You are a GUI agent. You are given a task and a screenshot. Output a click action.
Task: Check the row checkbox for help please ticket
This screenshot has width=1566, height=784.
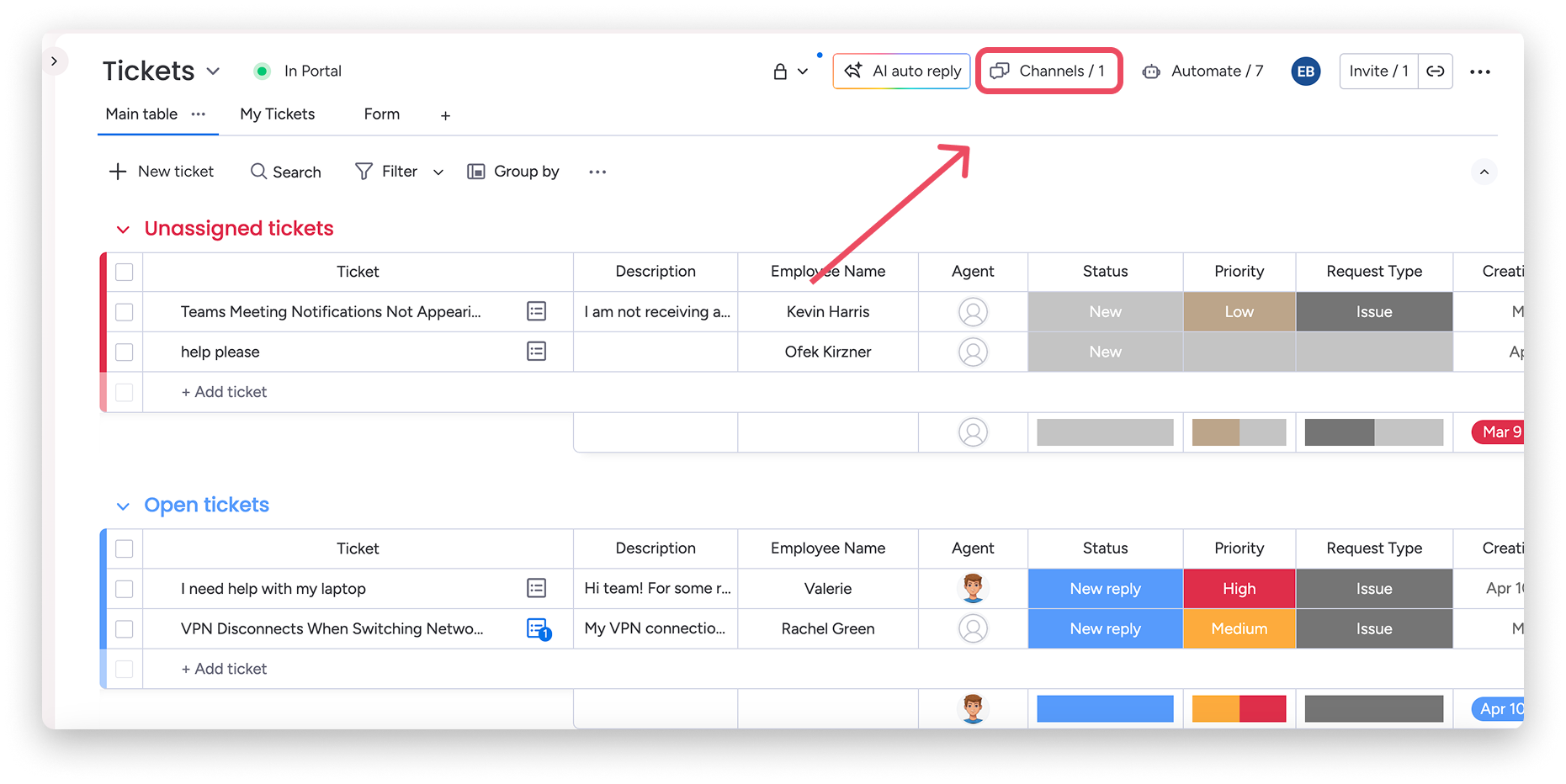(x=124, y=352)
